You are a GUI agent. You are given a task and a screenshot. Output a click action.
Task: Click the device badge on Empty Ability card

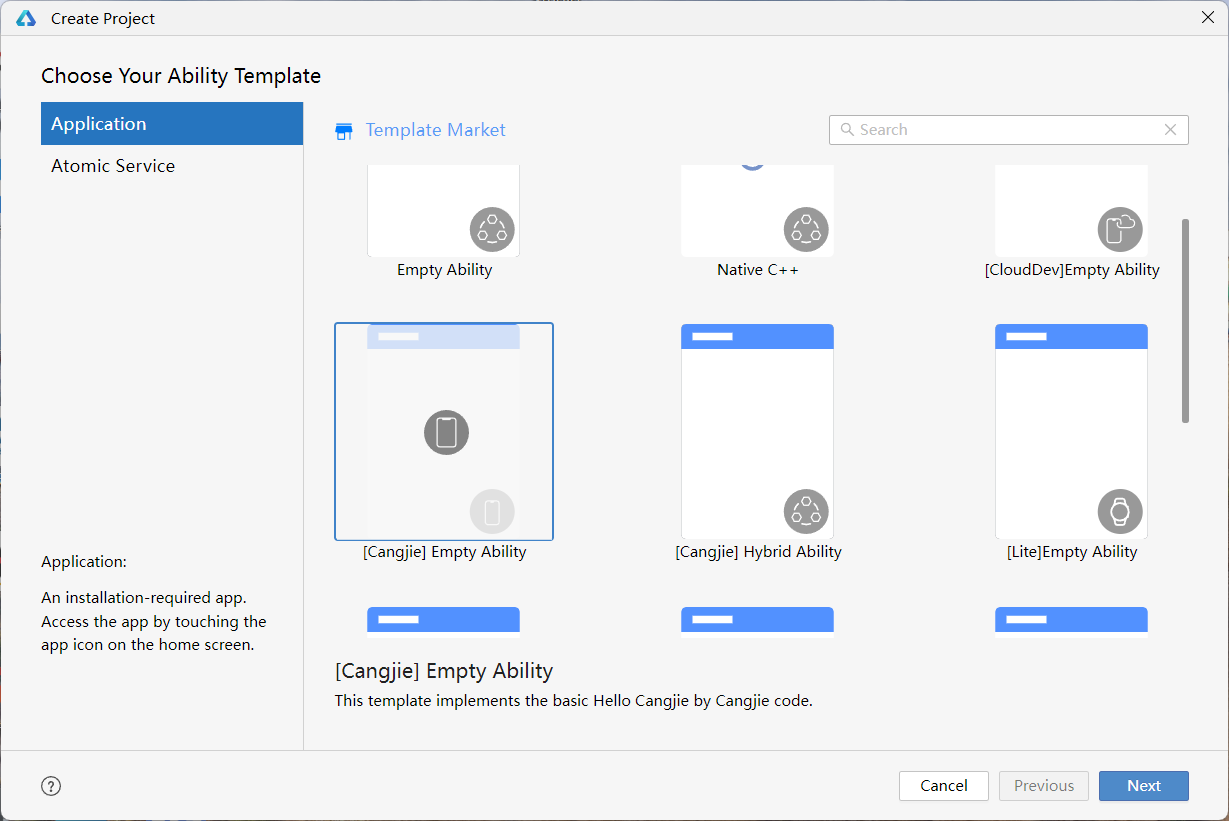492,230
